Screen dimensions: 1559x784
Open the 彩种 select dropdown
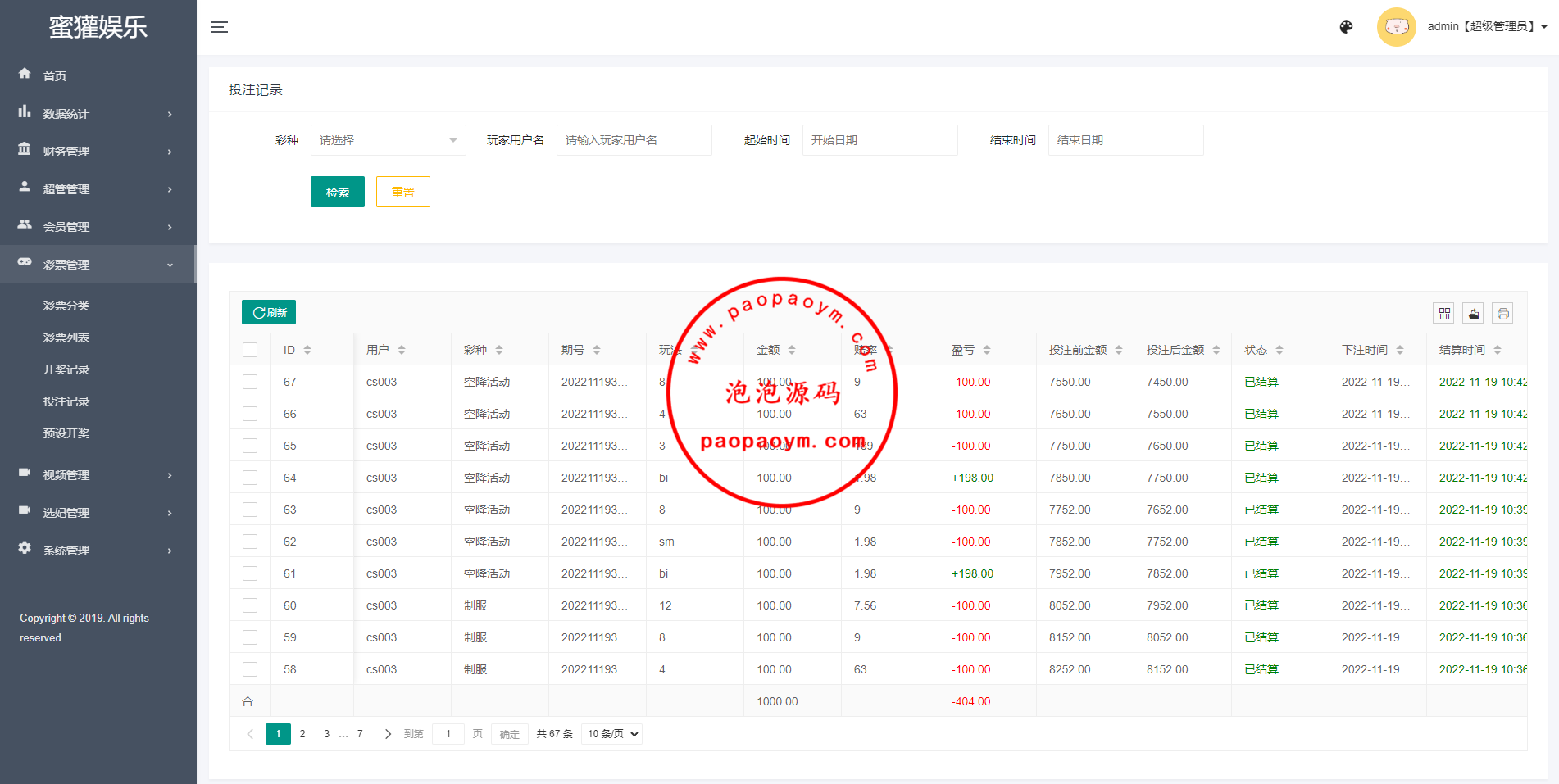(388, 140)
